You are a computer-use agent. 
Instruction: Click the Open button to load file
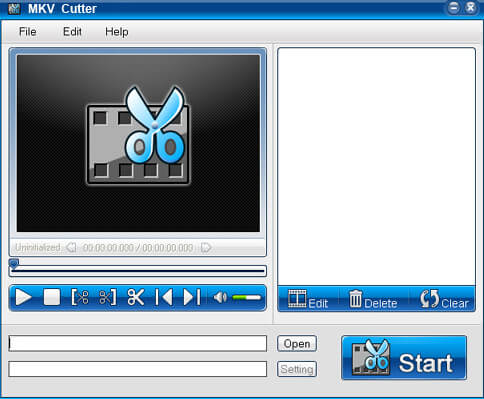pyautogui.click(x=297, y=344)
